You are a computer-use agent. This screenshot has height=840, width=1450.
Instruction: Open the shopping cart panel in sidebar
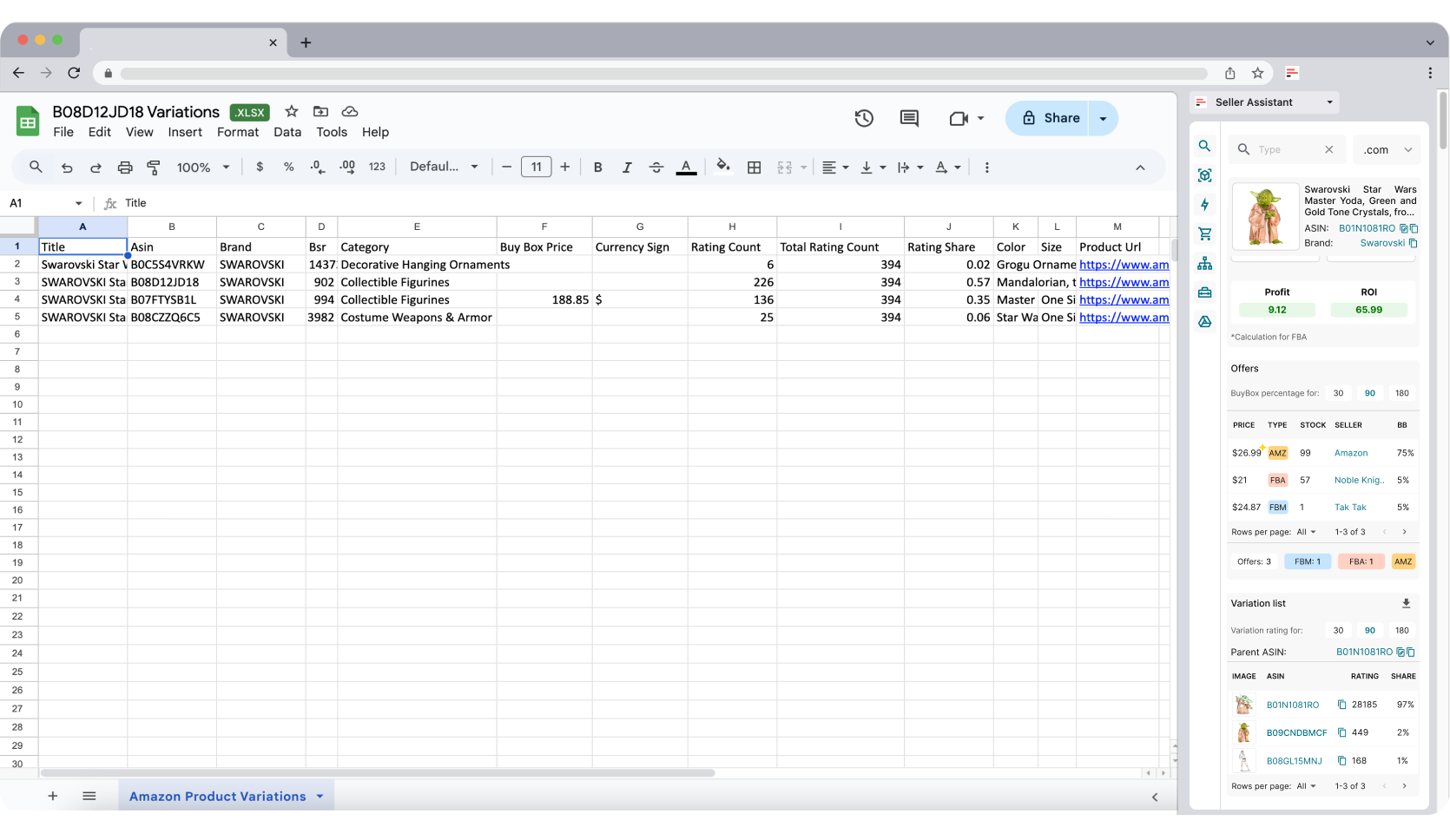pos(1204,233)
